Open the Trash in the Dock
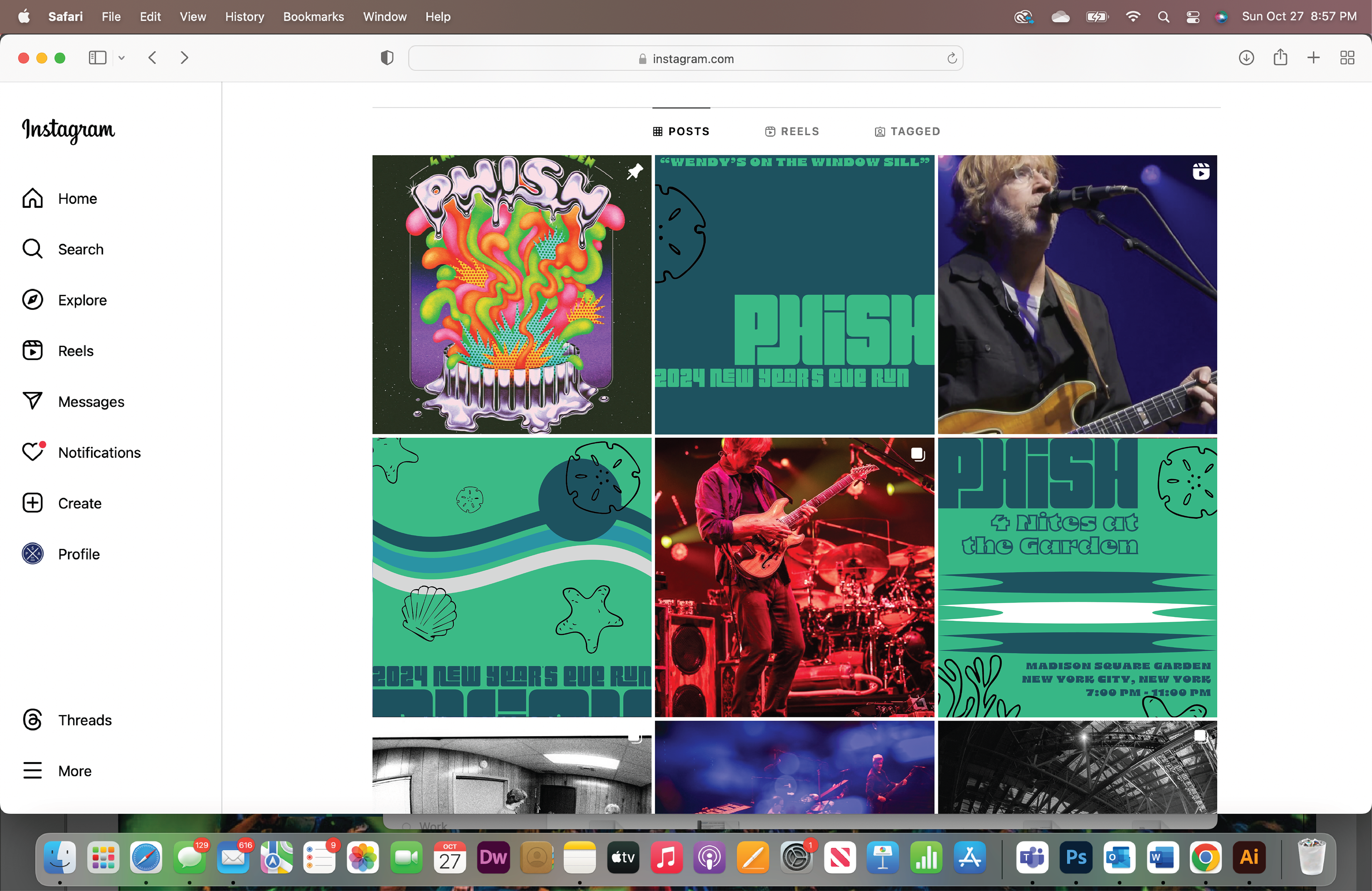1372x891 pixels. [x=1311, y=857]
